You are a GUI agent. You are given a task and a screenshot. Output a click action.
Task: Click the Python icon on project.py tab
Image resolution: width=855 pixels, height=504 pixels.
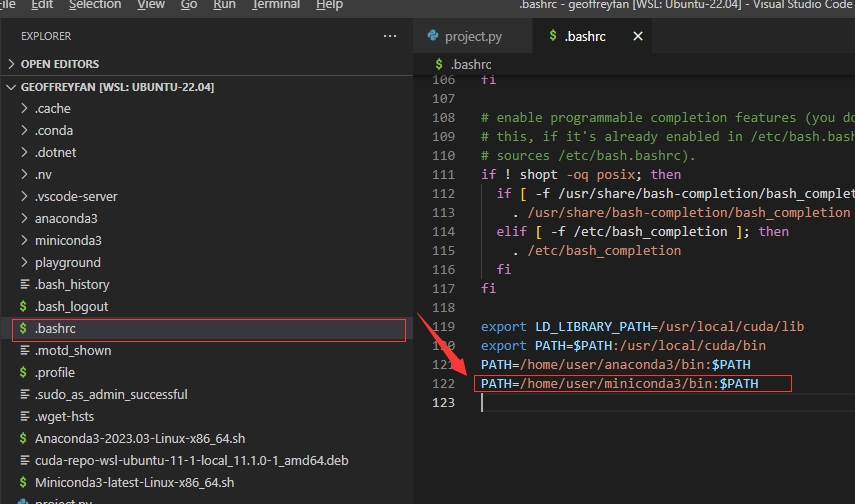(433, 36)
